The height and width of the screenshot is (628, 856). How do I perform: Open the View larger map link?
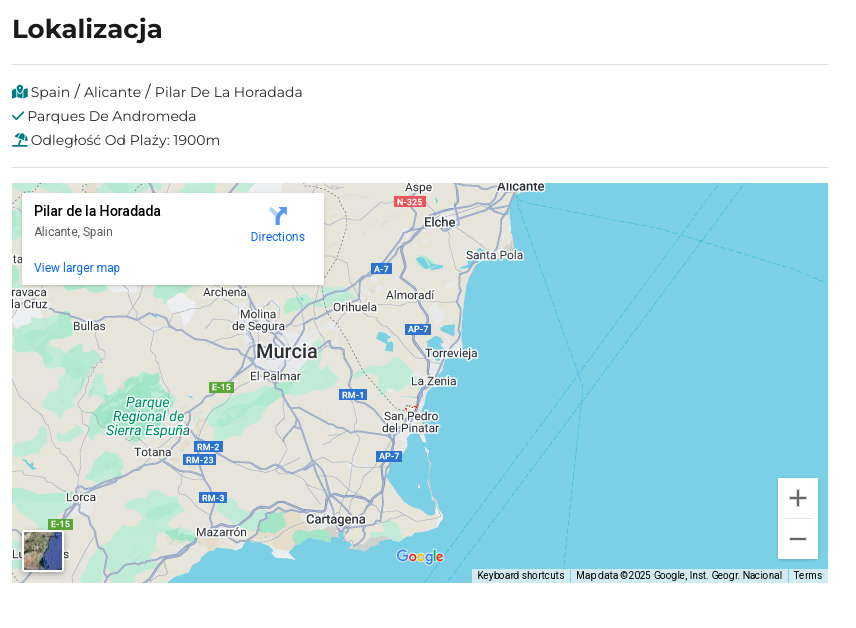pyautogui.click(x=77, y=268)
